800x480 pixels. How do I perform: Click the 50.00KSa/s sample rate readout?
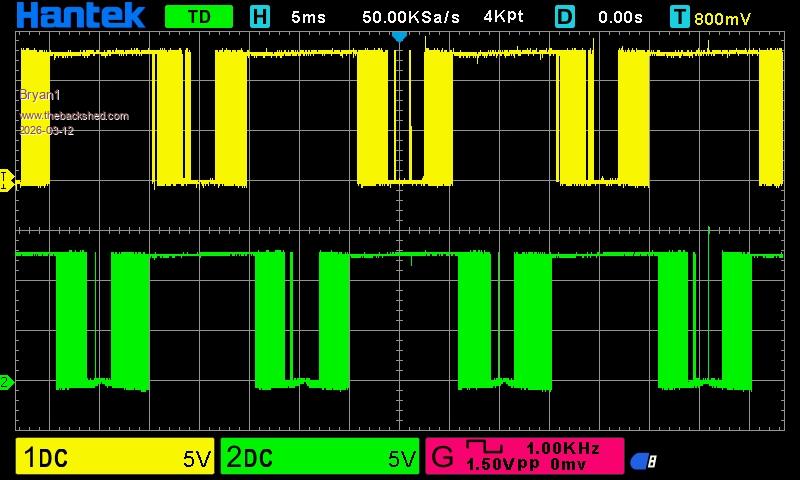[411, 17]
